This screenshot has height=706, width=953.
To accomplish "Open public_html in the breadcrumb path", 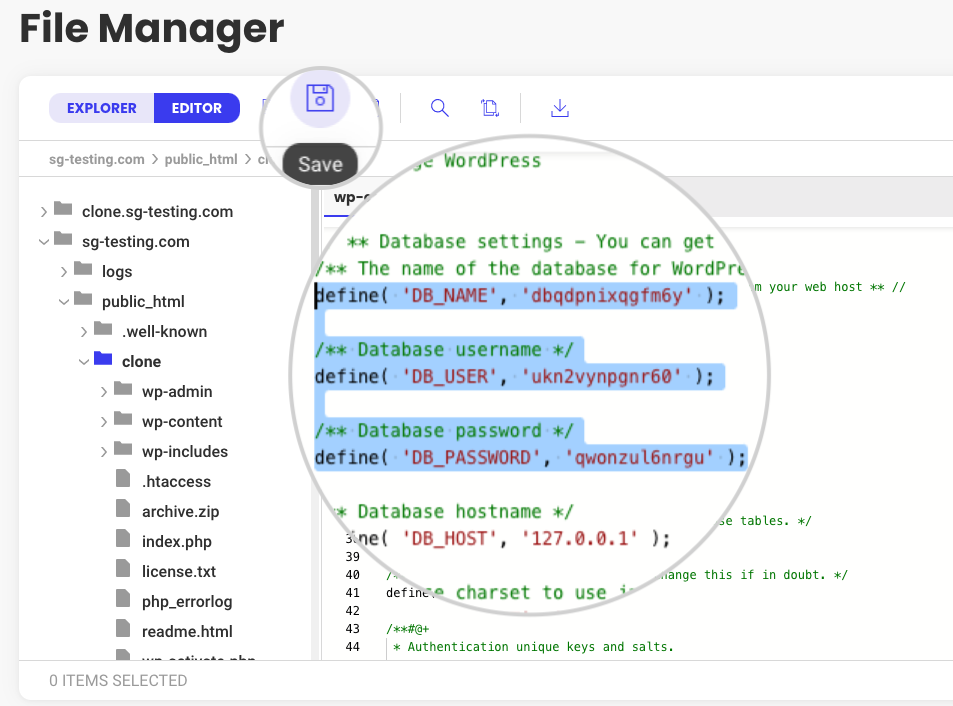I will (201, 159).
